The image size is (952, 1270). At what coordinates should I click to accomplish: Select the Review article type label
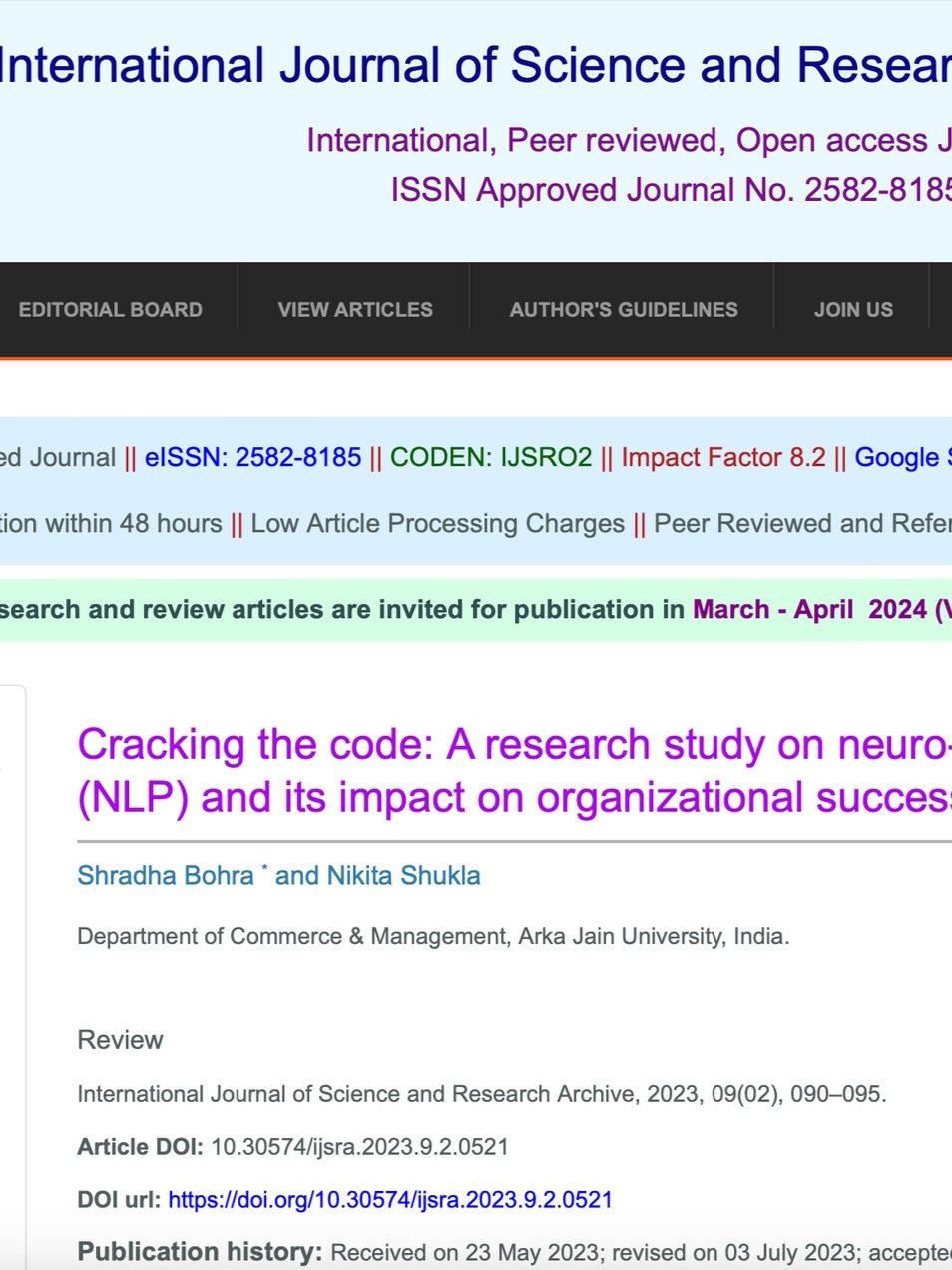click(120, 1039)
